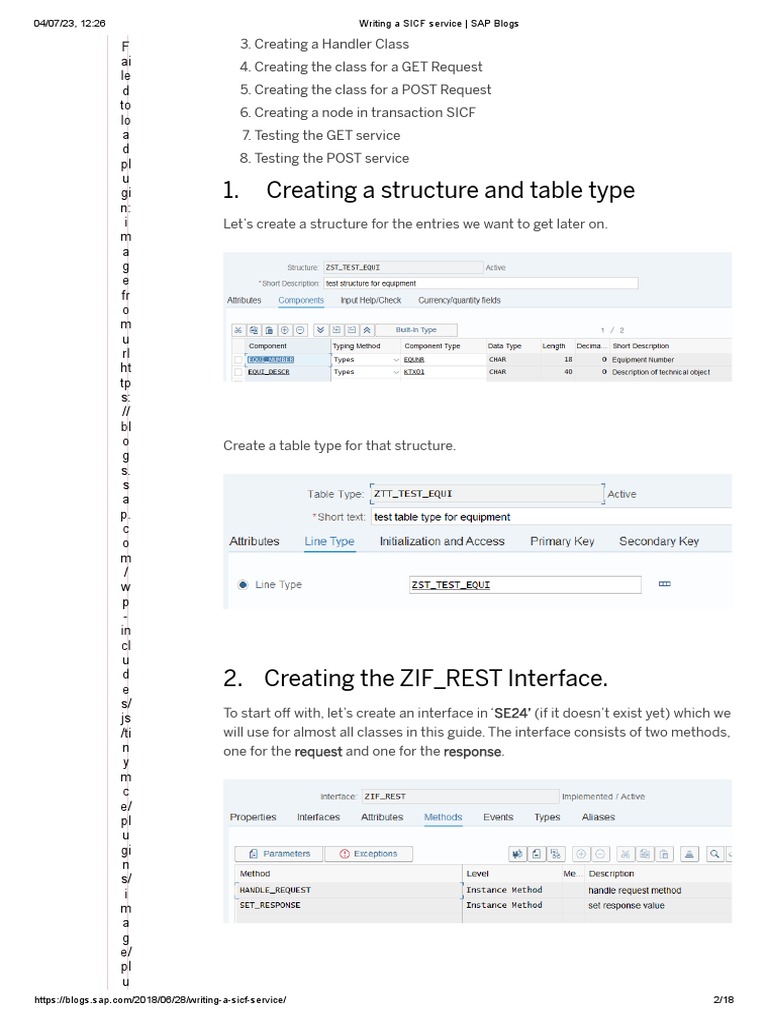
Task: Click delete row minus icon in Components toolbar
Action: (x=301, y=329)
